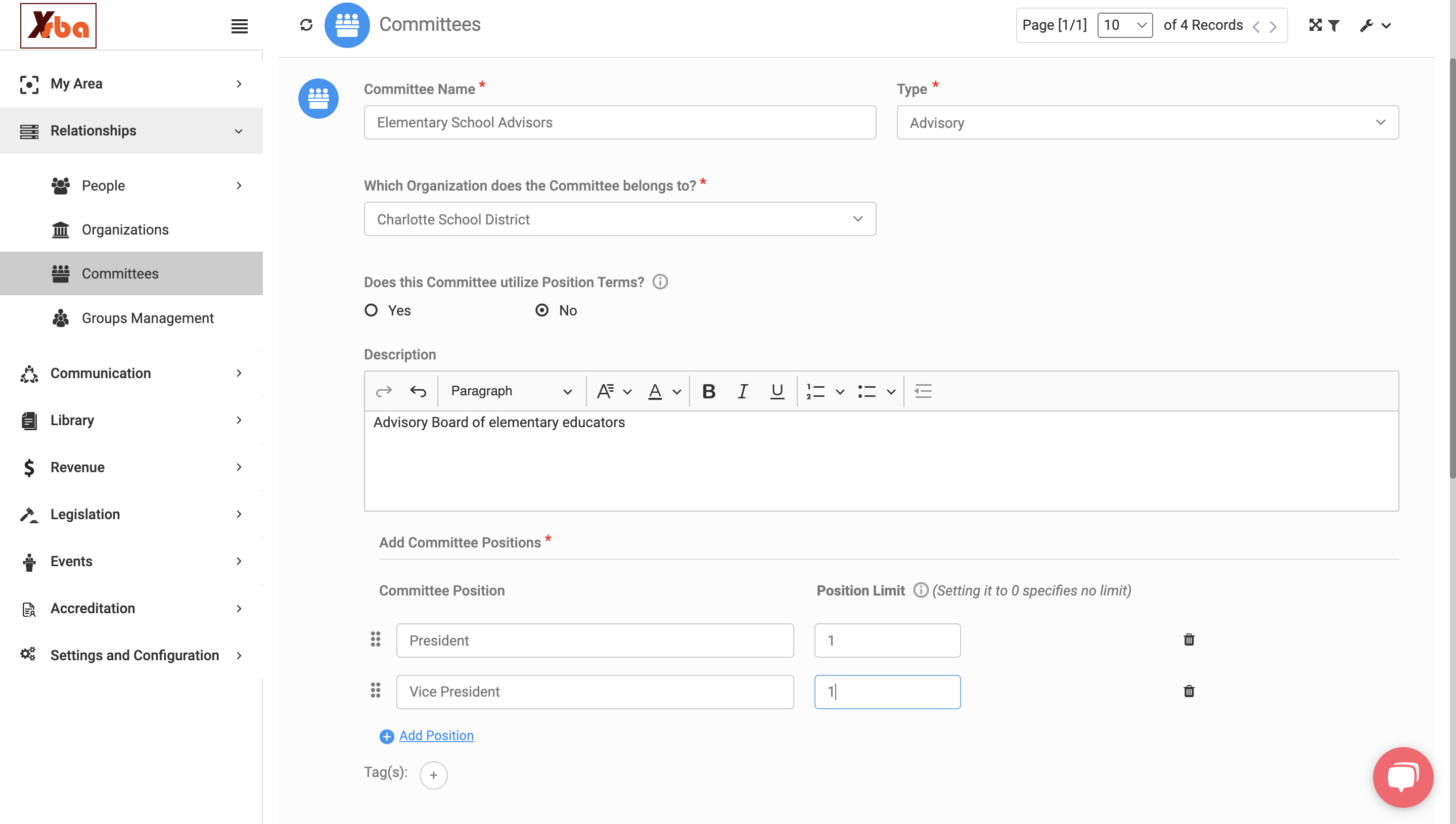Select Yes for Position Terms

tap(371, 310)
